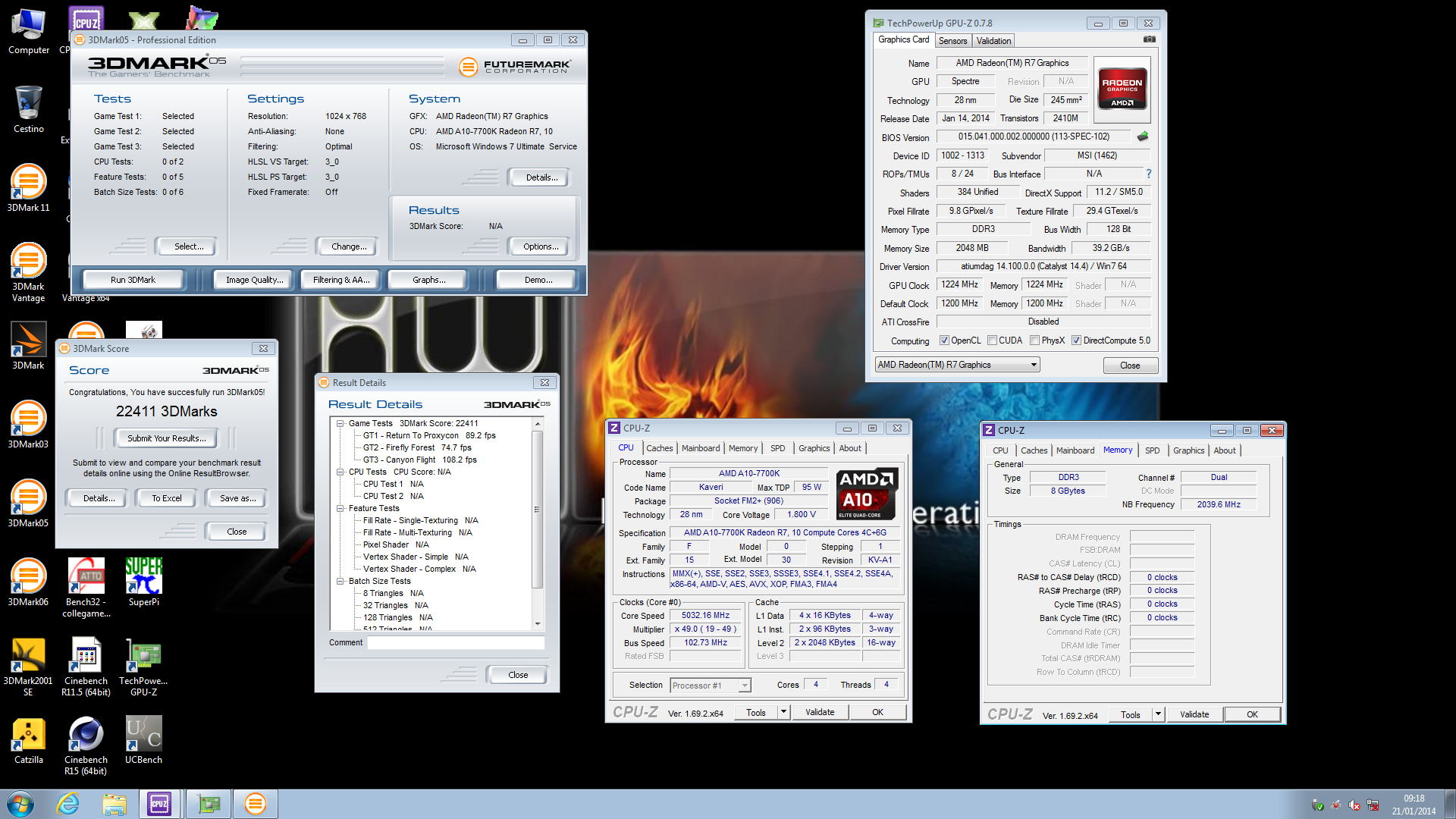This screenshot has width=1456, height=819.
Task: Launch Catzilla desktop shortcut
Action: pyautogui.click(x=29, y=739)
